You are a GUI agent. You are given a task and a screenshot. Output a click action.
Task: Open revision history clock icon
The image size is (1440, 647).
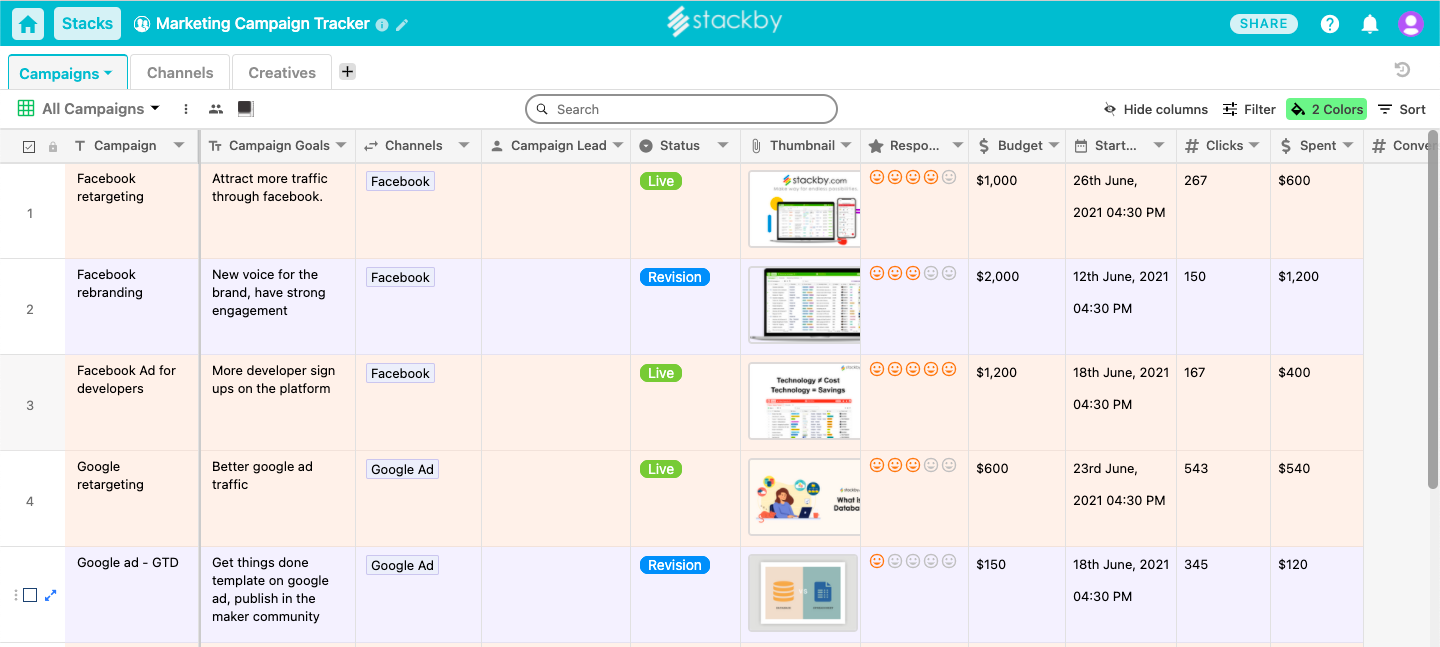pos(1402,69)
